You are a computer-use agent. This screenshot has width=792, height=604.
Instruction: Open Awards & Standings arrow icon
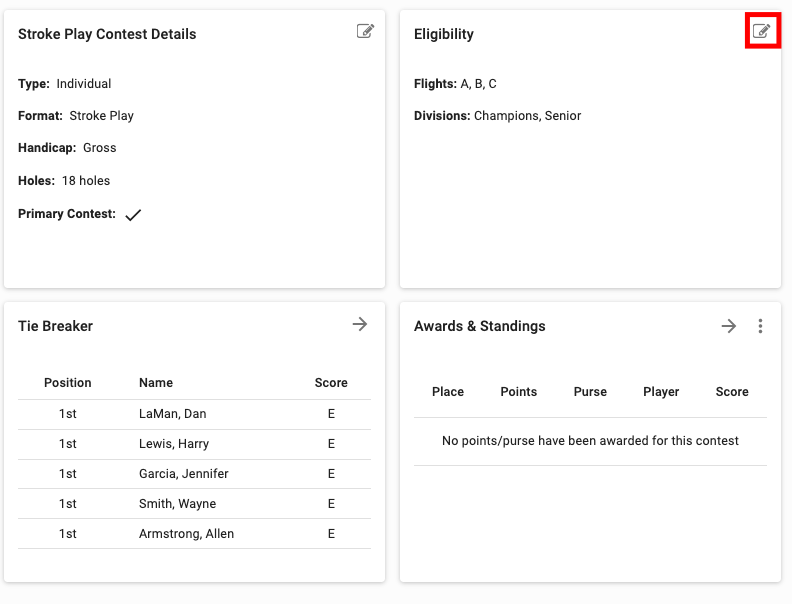[x=729, y=326]
